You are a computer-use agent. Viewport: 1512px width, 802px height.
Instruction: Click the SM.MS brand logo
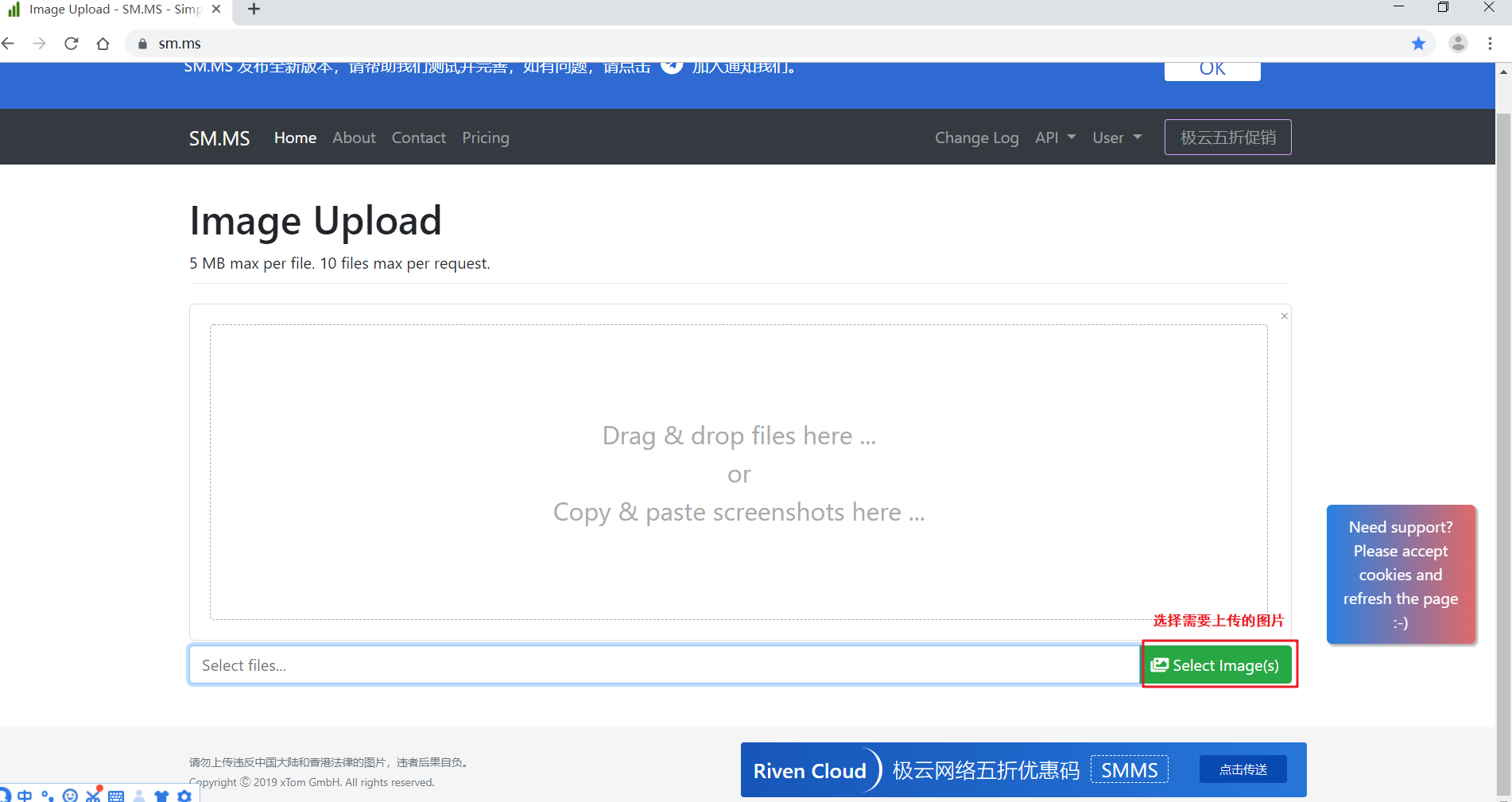coord(219,138)
